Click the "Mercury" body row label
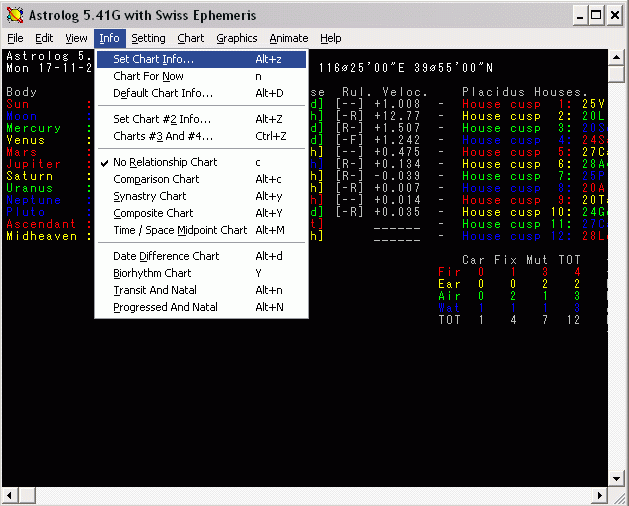This screenshot has width=629, height=506. tap(34, 128)
